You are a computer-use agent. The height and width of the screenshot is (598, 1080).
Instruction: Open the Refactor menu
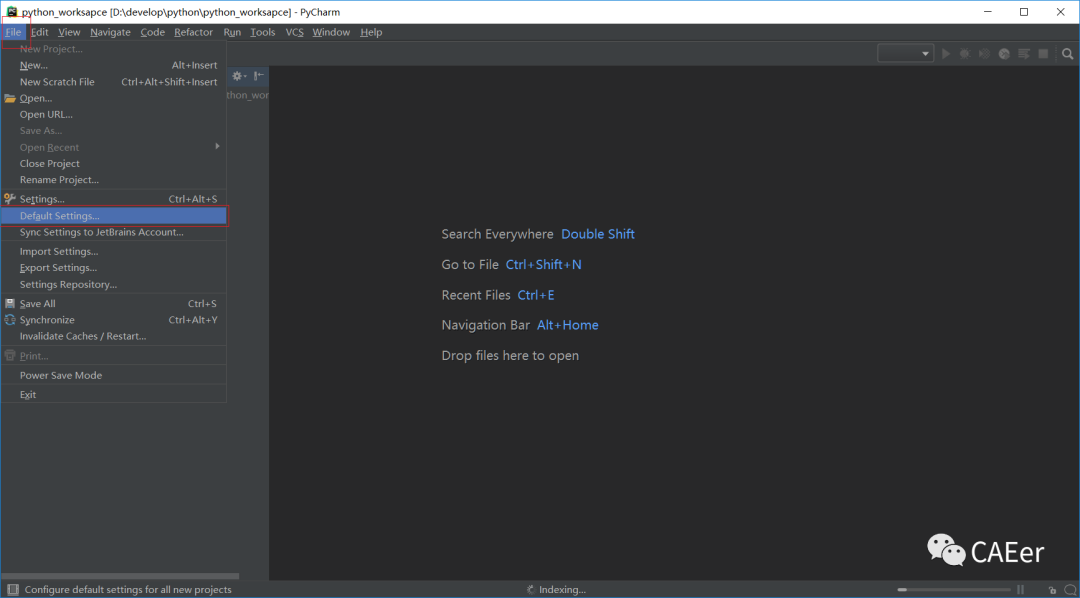click(x=194, y=32)
